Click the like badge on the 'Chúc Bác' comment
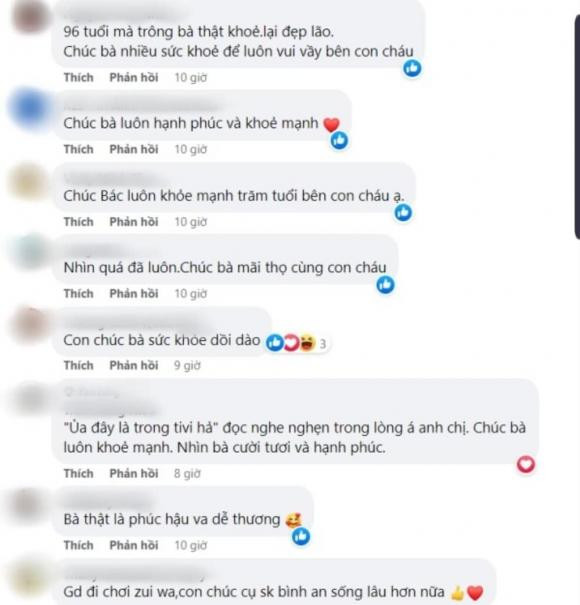Viewport: 580px width, 605px height. 403,213
